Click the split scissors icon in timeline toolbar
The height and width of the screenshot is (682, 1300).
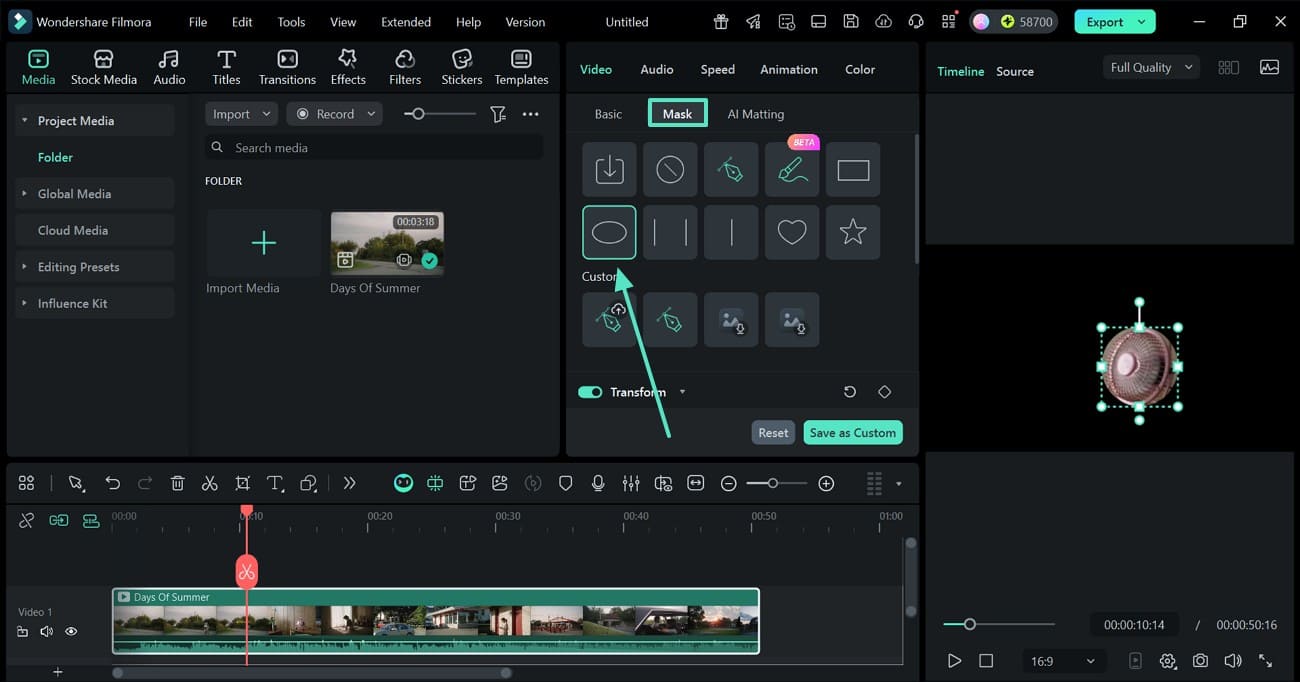(x=209, y=483)
